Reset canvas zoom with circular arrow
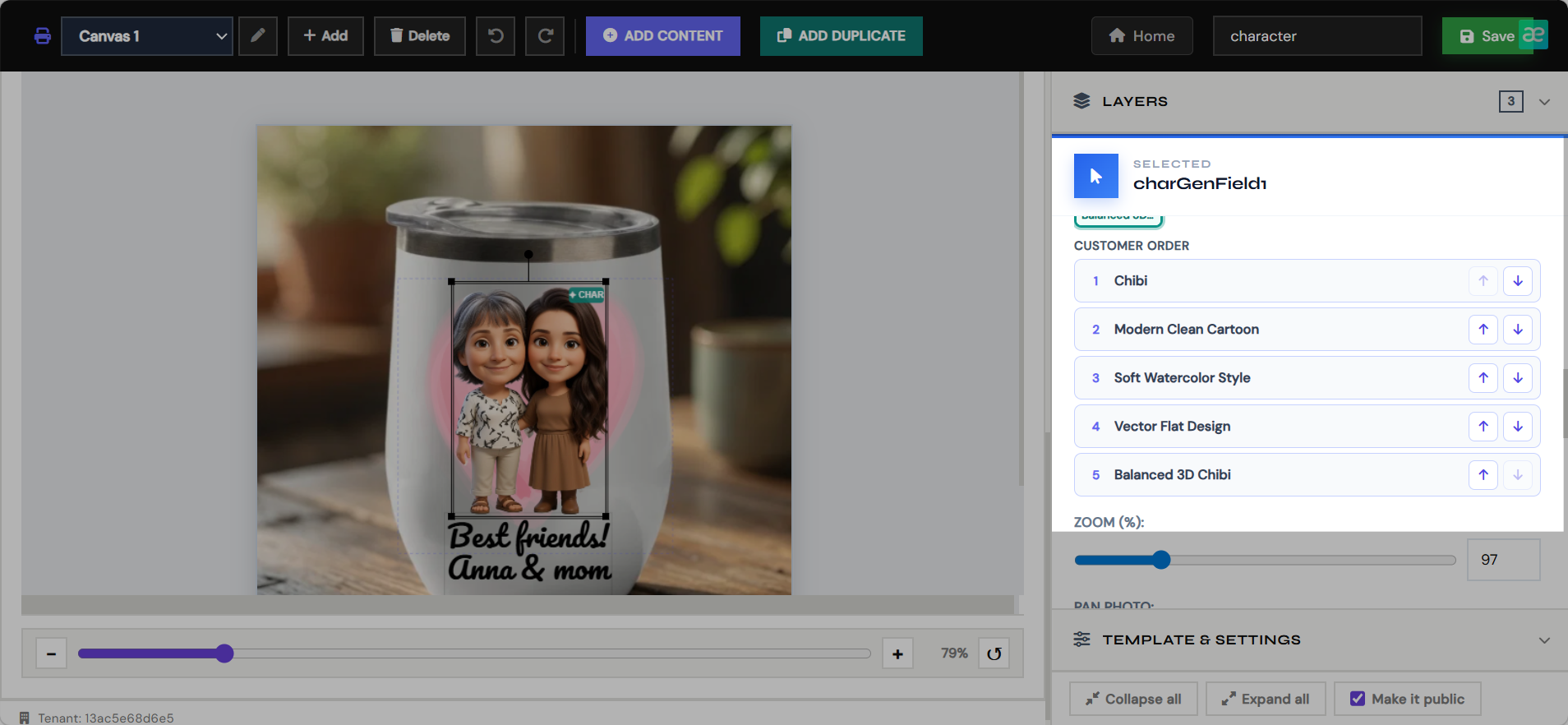The width and height of the screenshot is (1568, 725). click(994, 654)
